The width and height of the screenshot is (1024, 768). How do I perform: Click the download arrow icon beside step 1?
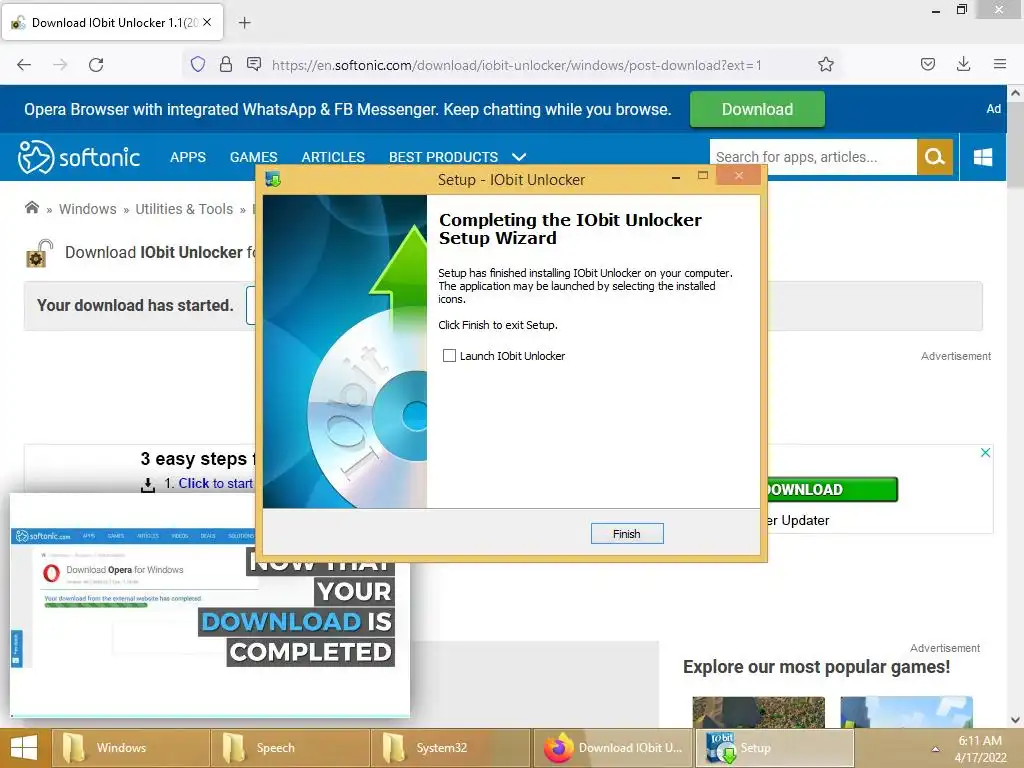coord(148,485)
